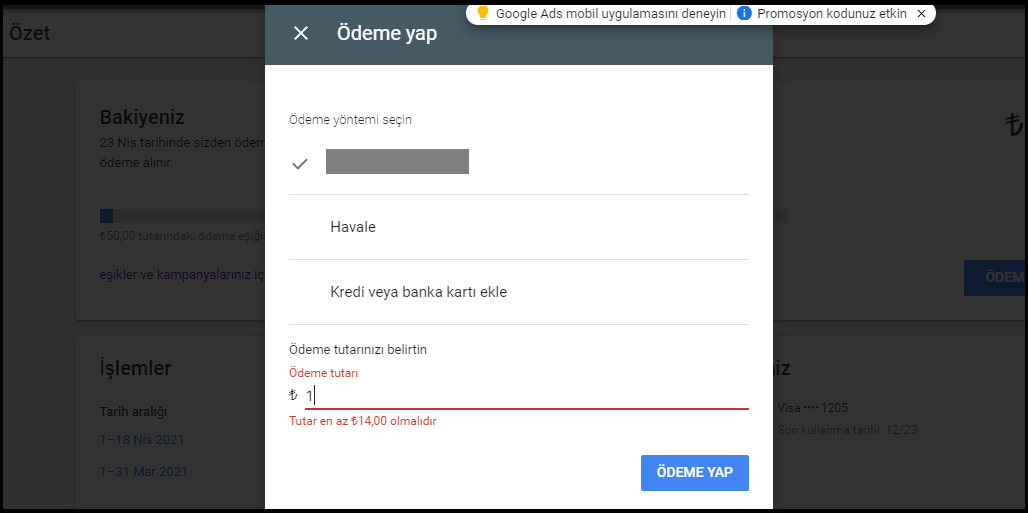This screenshot has width=1028, height=513.
Task: Click the Promosyon kodunuz etkin message
Action: pos(831,14)
